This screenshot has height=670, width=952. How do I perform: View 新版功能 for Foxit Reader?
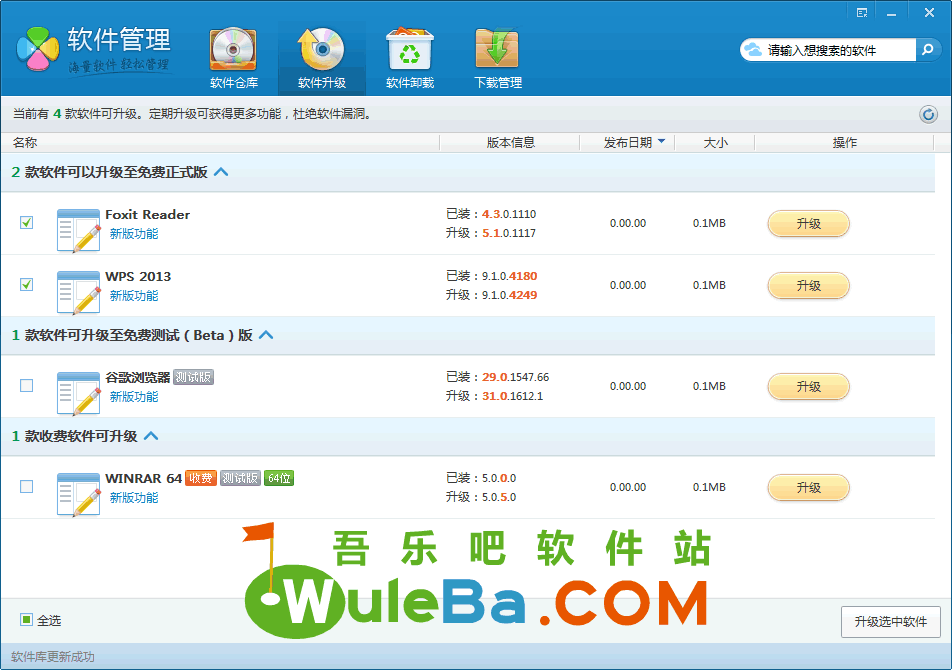pyautogui.click(x=134, y=234)
